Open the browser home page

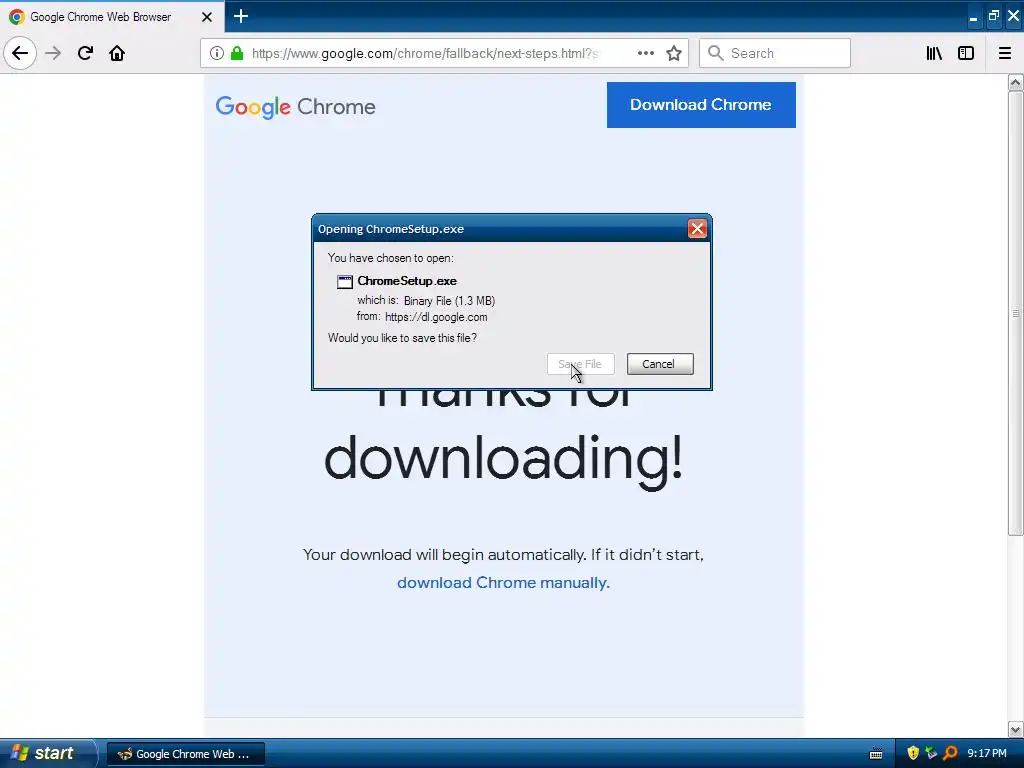pos(117,53)
